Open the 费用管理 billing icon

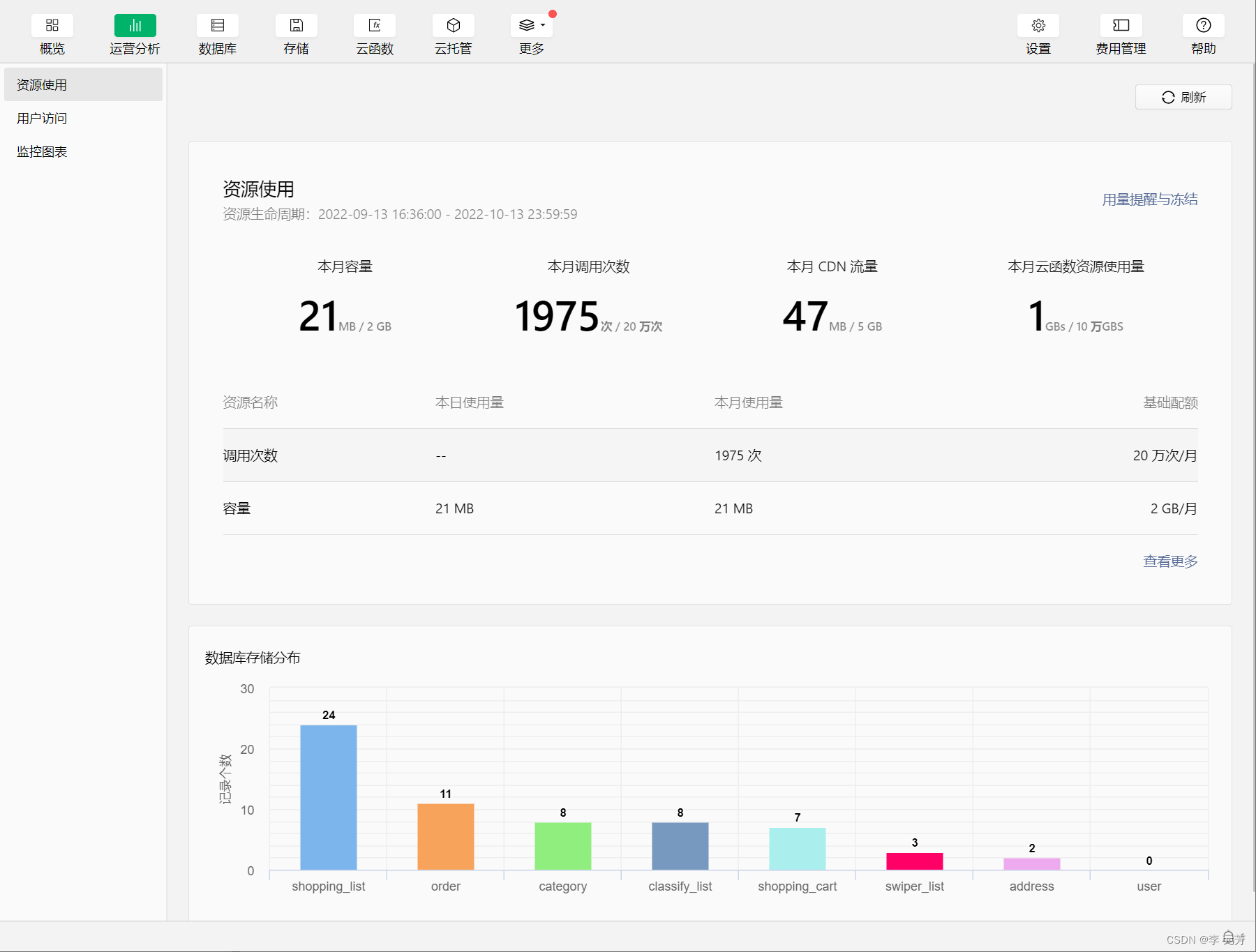(1121, 26)
